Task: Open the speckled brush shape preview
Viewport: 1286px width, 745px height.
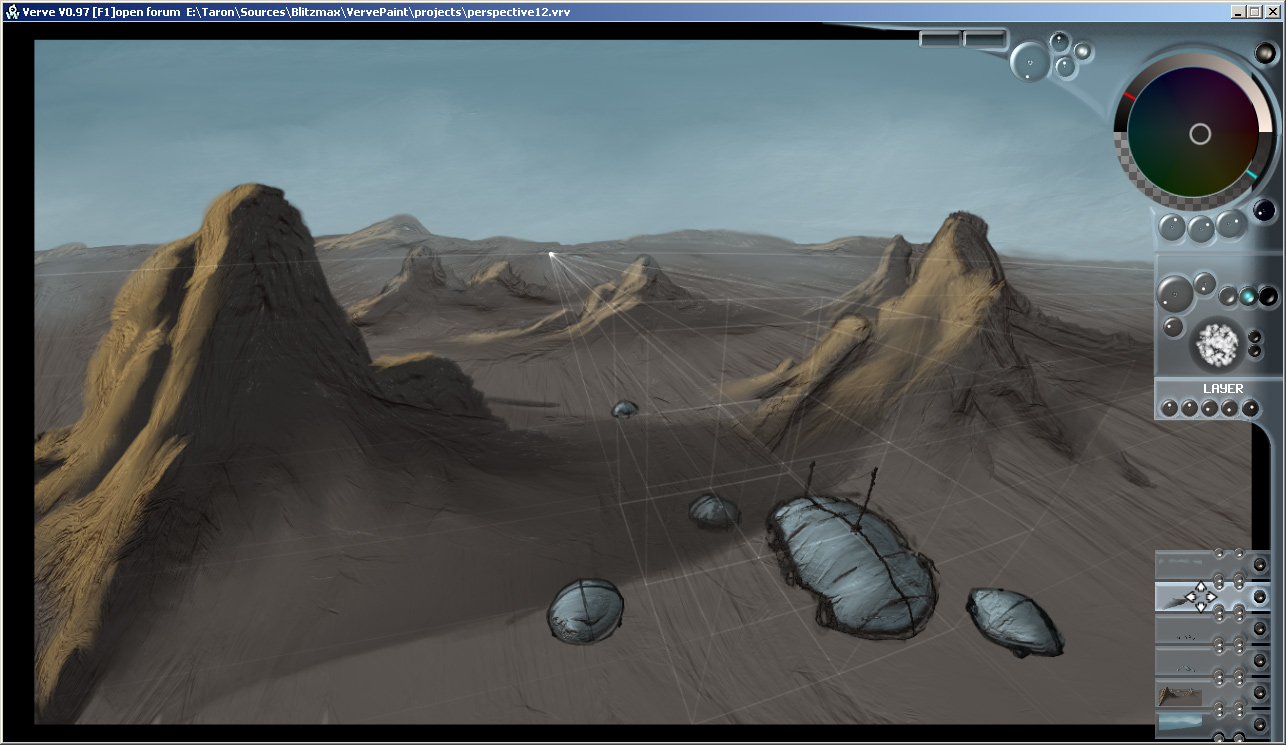Action: 1217,344
